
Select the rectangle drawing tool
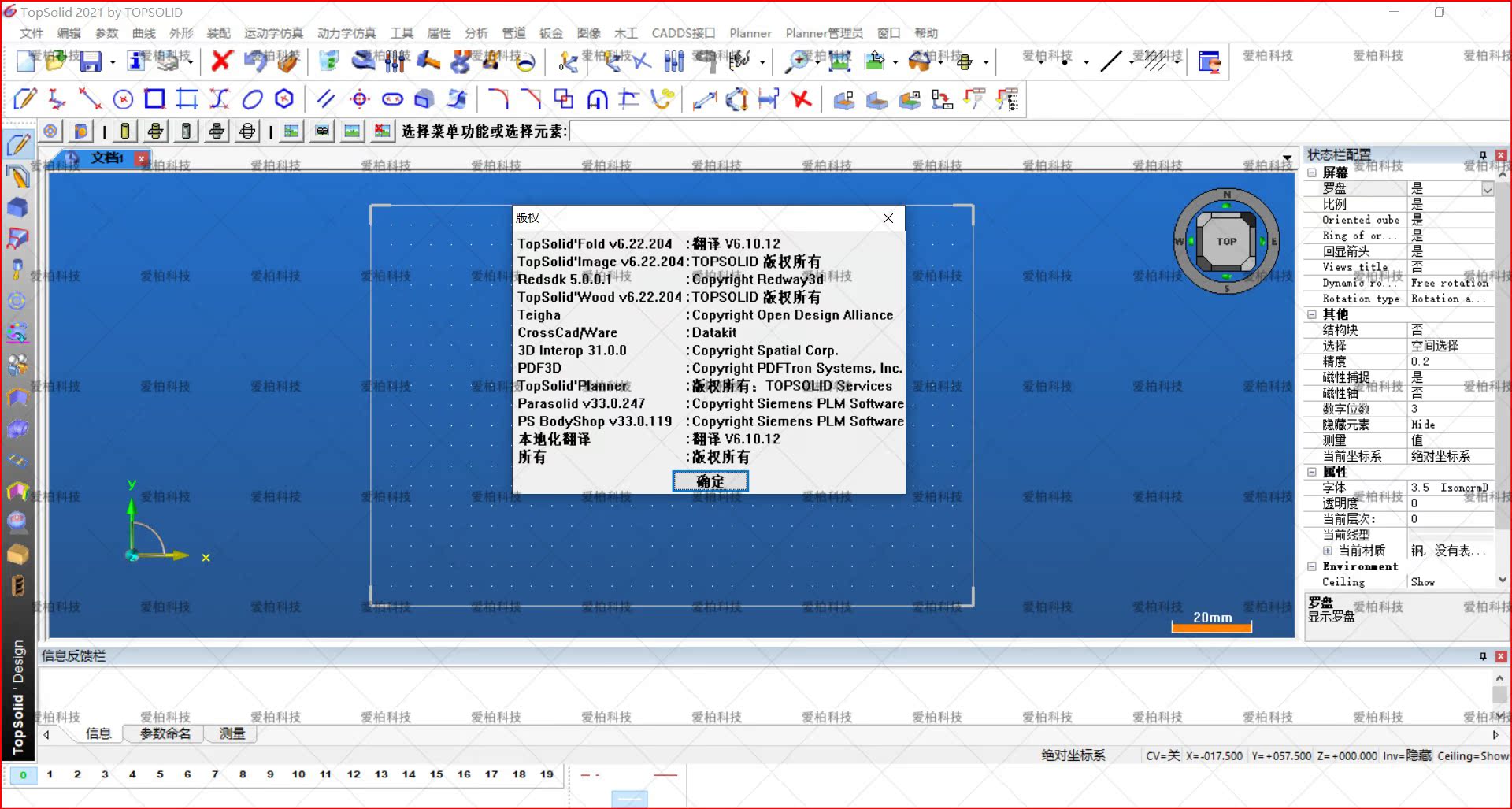click(x=154, y=99)
